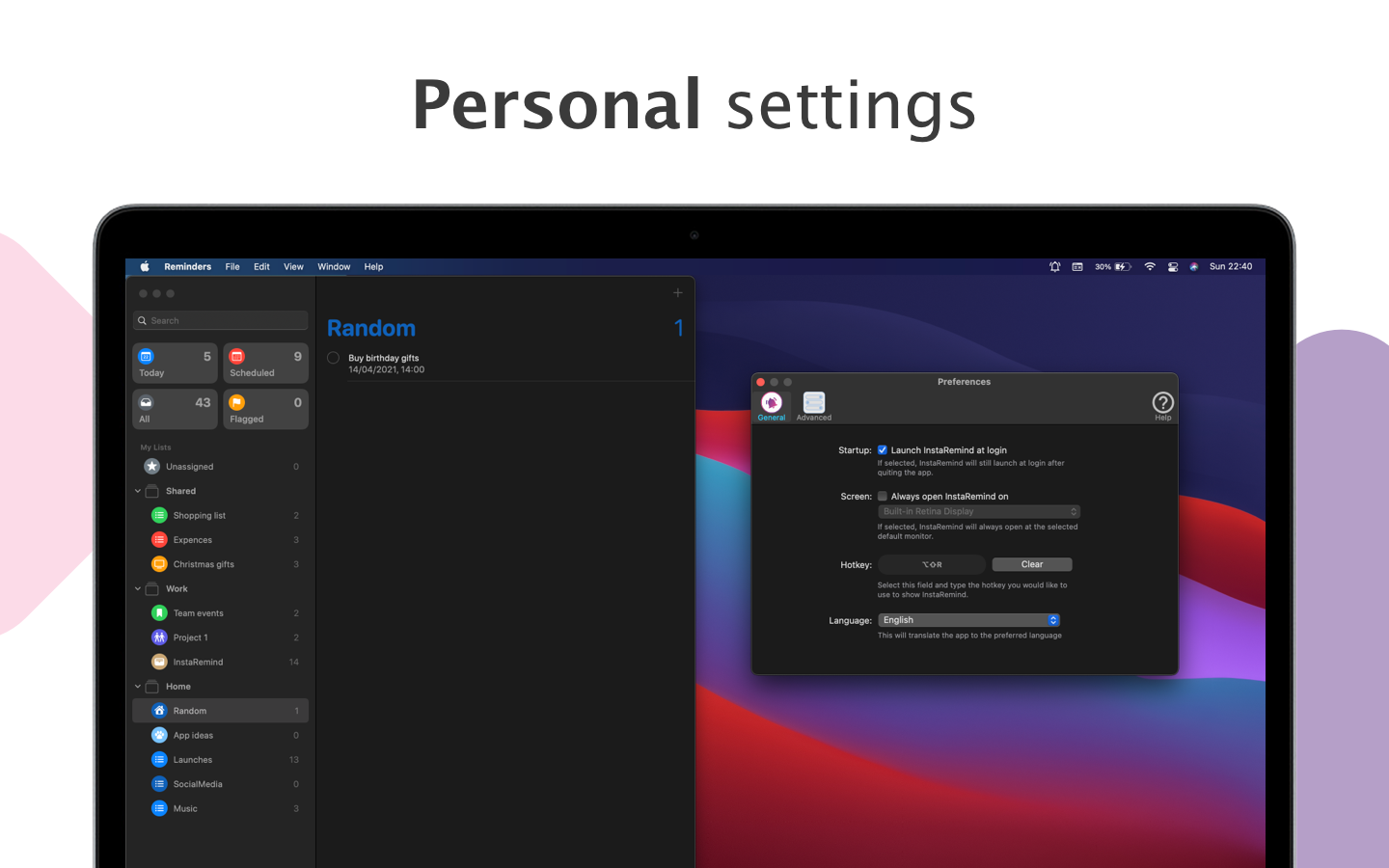The height and width of the screenshot is (868, 1389).
Task: Open the Language dropdown set to English
Action: coord(969,620)
